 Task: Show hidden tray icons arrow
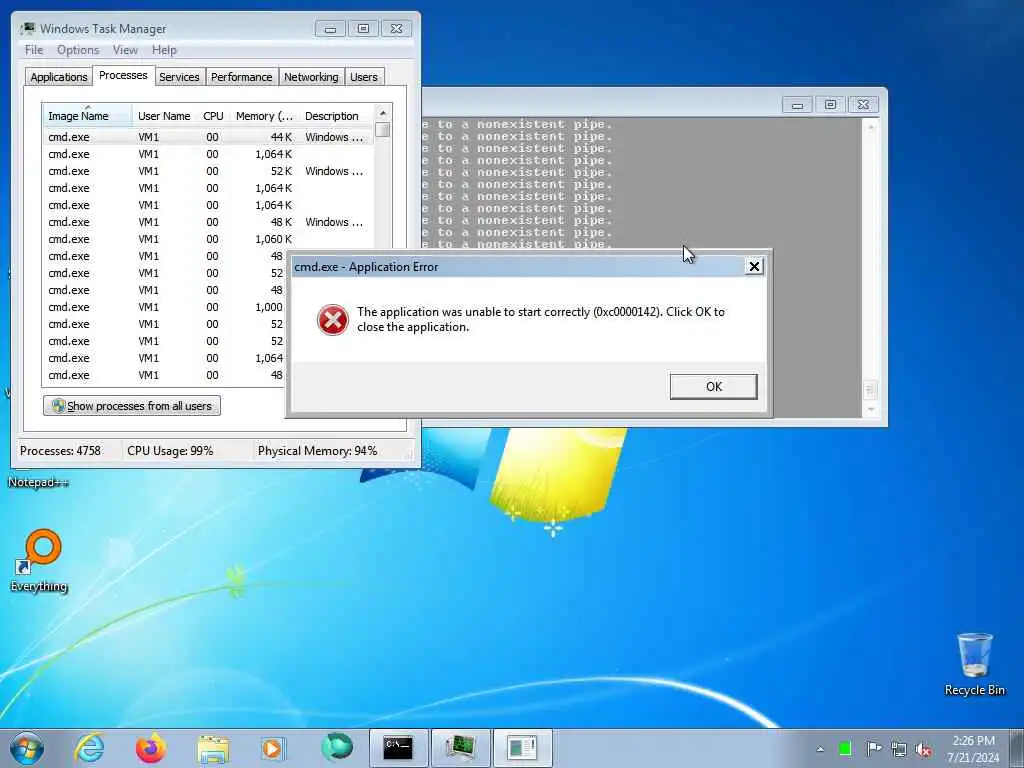pyautogui.click(x=820, y=749)
